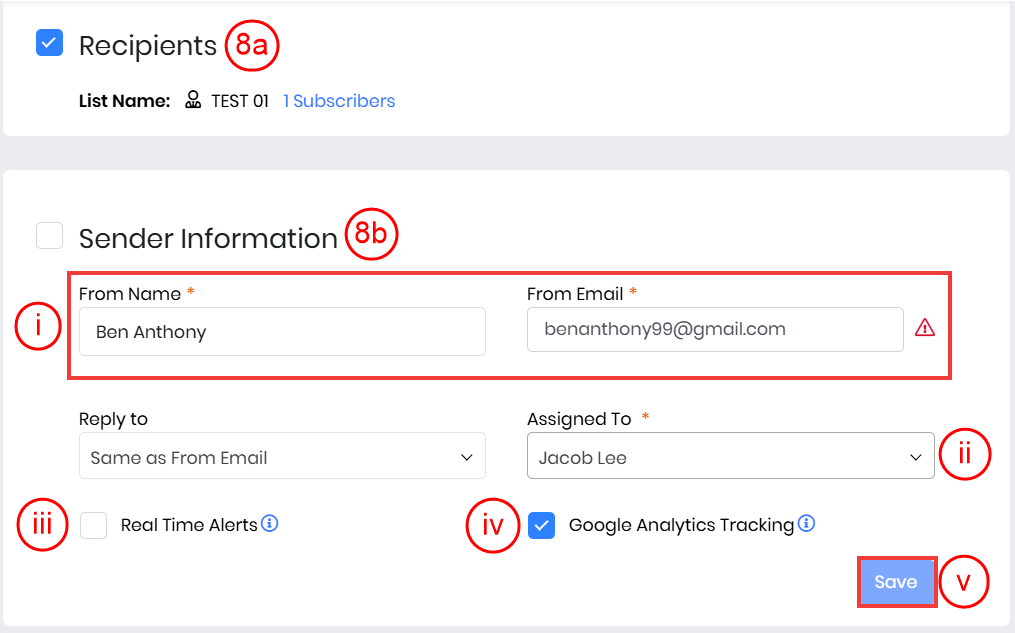Screen dimensions: 1015x633
Task: Click into the From Name field
Action: point(282,332)
